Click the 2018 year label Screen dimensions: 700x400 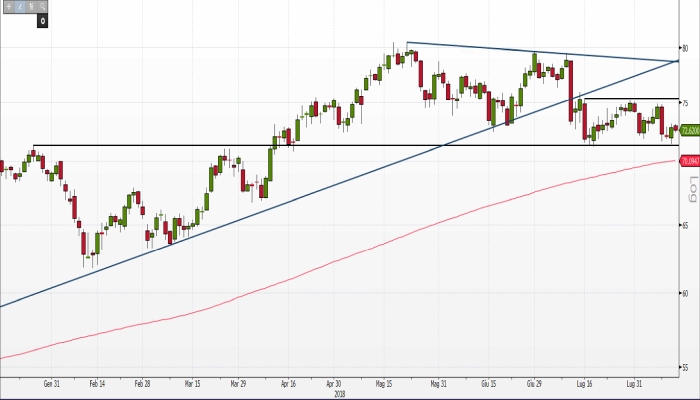pos(338,393)
